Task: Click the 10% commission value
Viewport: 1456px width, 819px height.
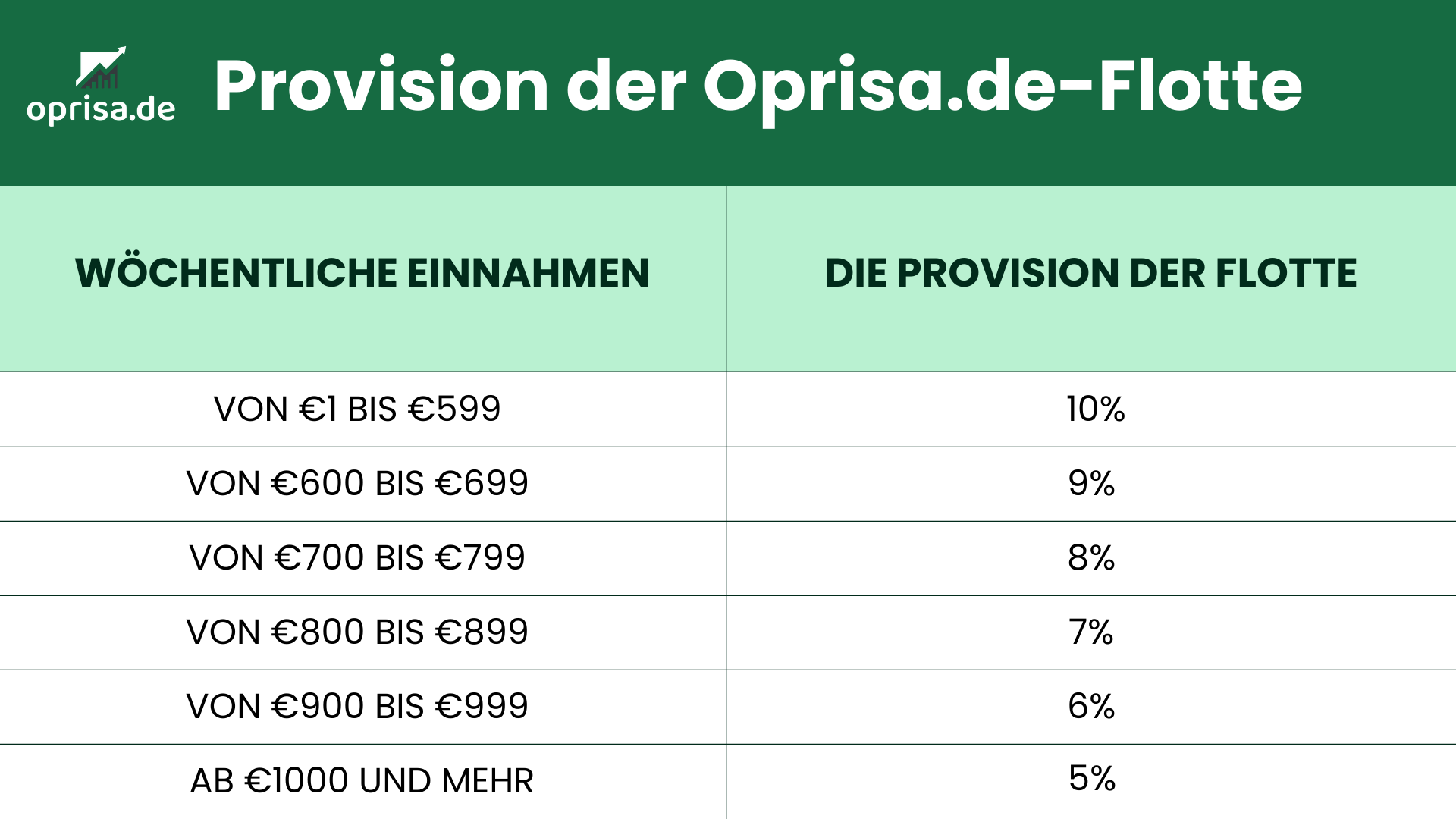Action: pyautogui.click(x=1095, y=409)
